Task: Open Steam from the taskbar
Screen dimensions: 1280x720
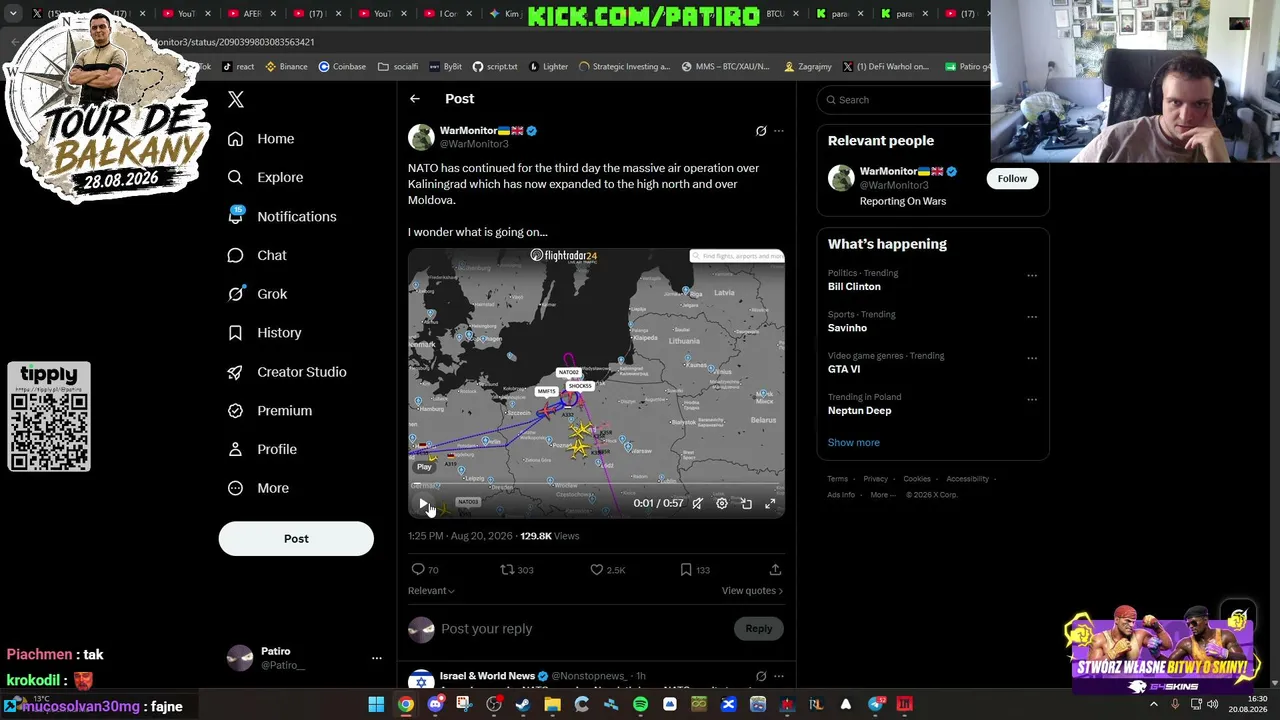Action: [x=523, y=705]
